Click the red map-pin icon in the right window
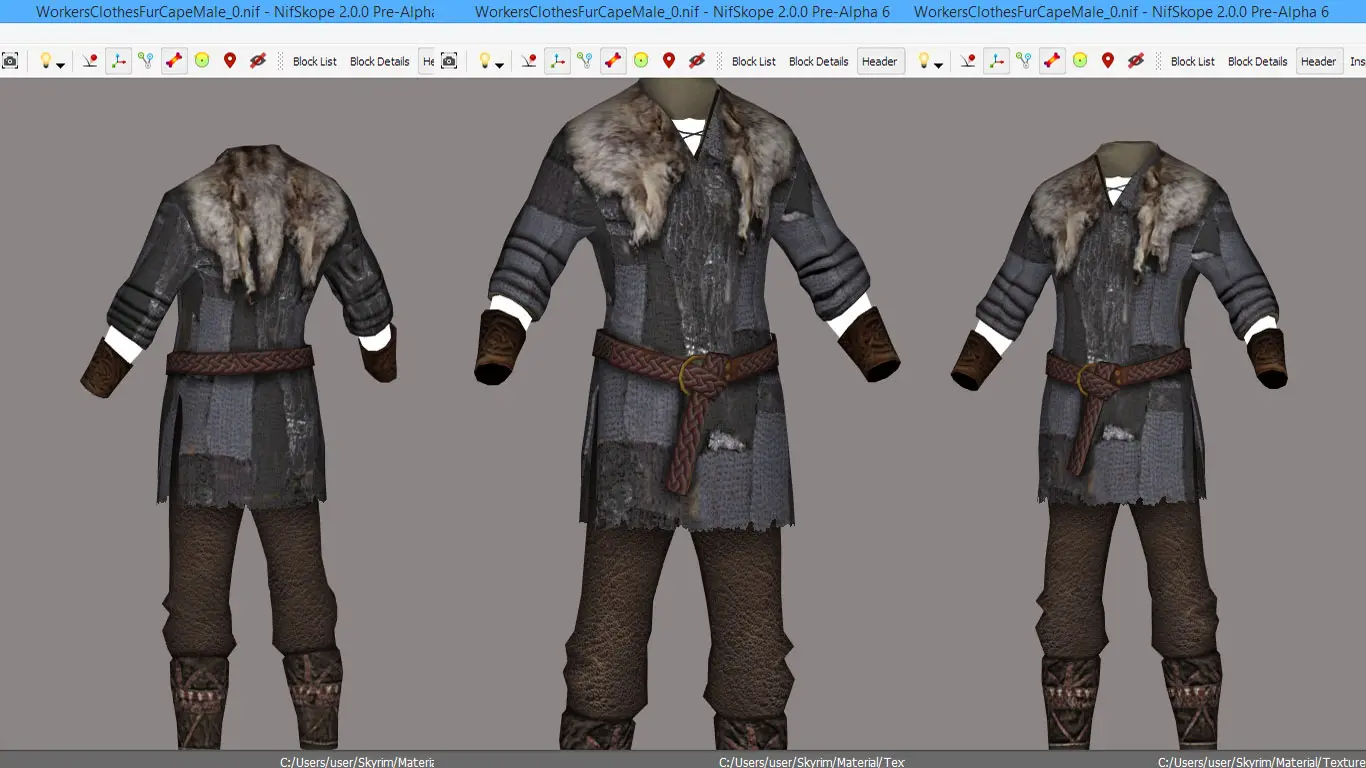Screen dimensions: 1366x768 [x=1108, y=61]
